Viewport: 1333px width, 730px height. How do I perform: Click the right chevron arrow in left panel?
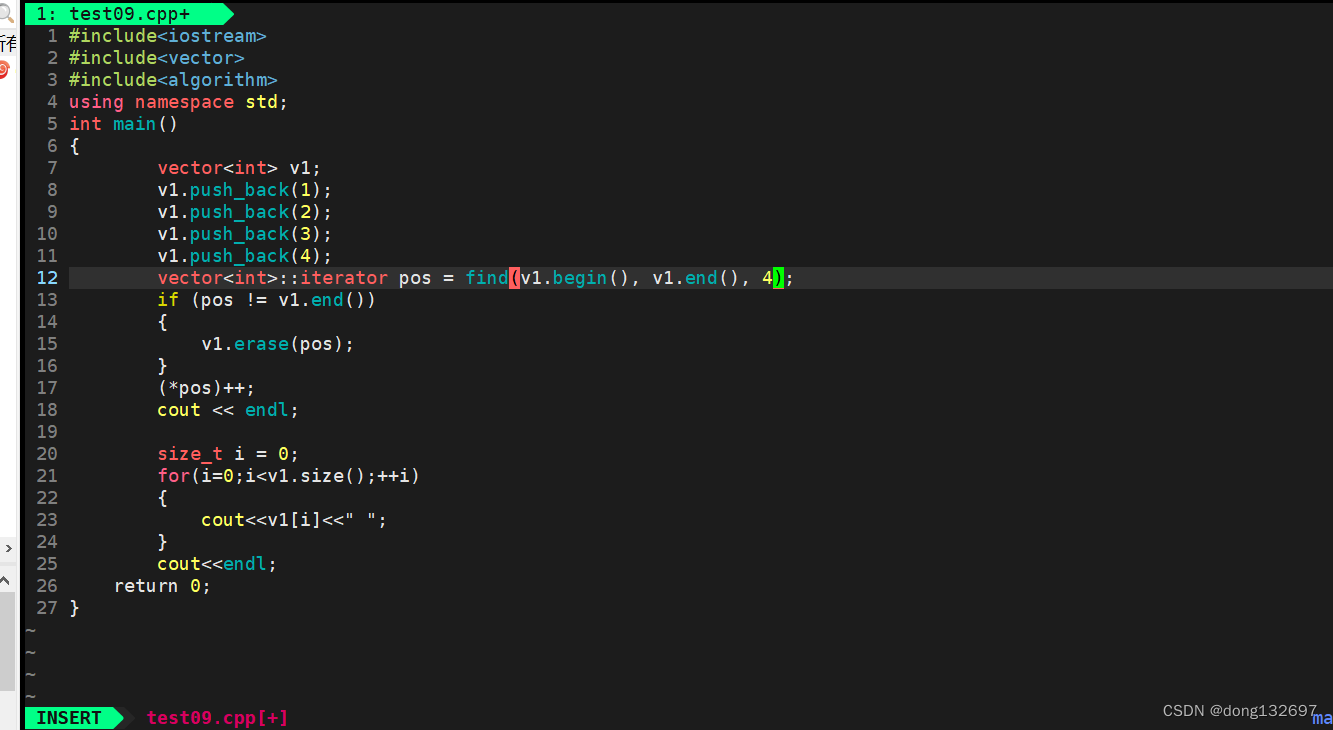[x=7, y=548]
